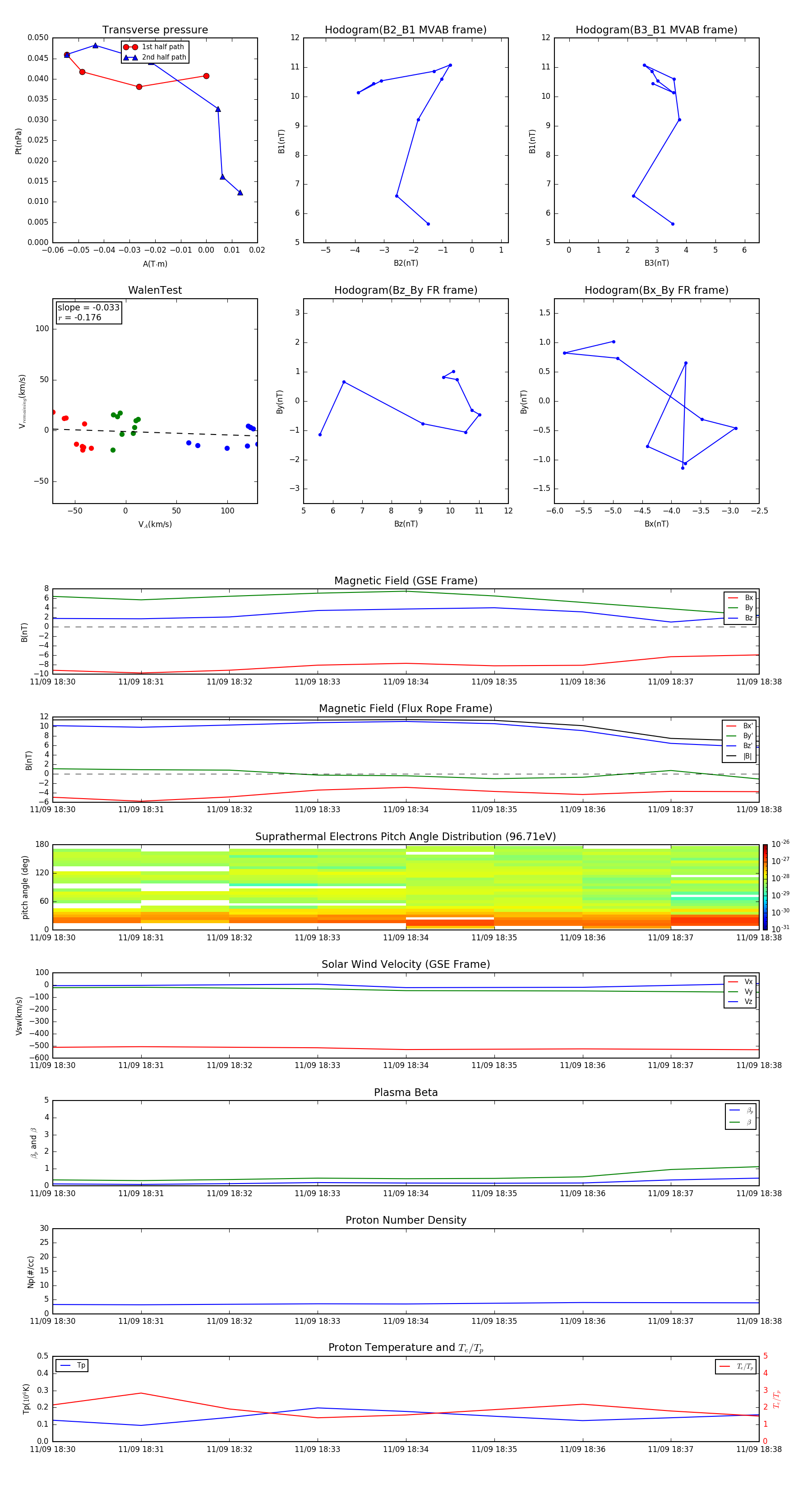The height and width of the screenshot is (1489, 812).
Task: Click the "Hodogram(B3_B1 MVAB frame)" title
Action: tap(656, 29)
